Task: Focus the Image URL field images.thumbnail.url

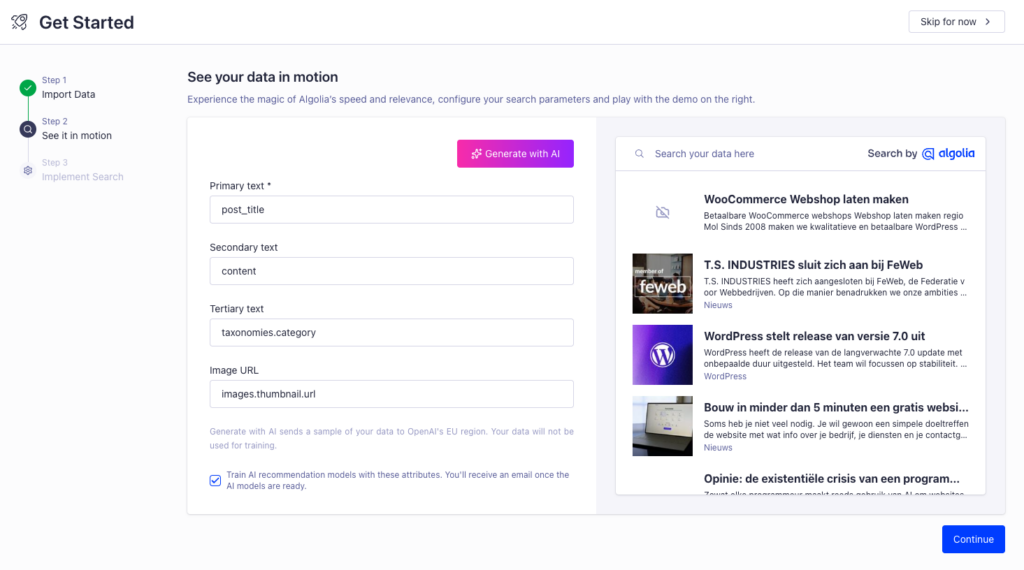Action: tap(391, 394)
